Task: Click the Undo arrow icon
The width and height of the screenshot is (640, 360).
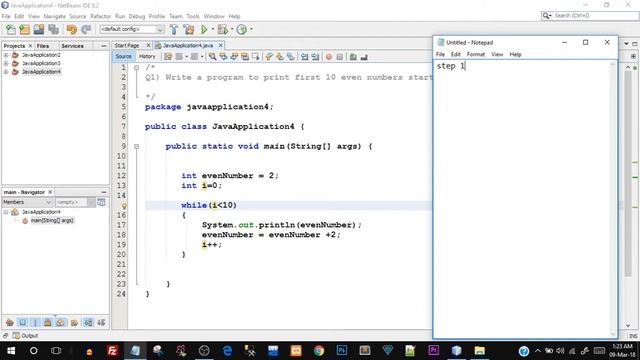Action: click(71, 29)
